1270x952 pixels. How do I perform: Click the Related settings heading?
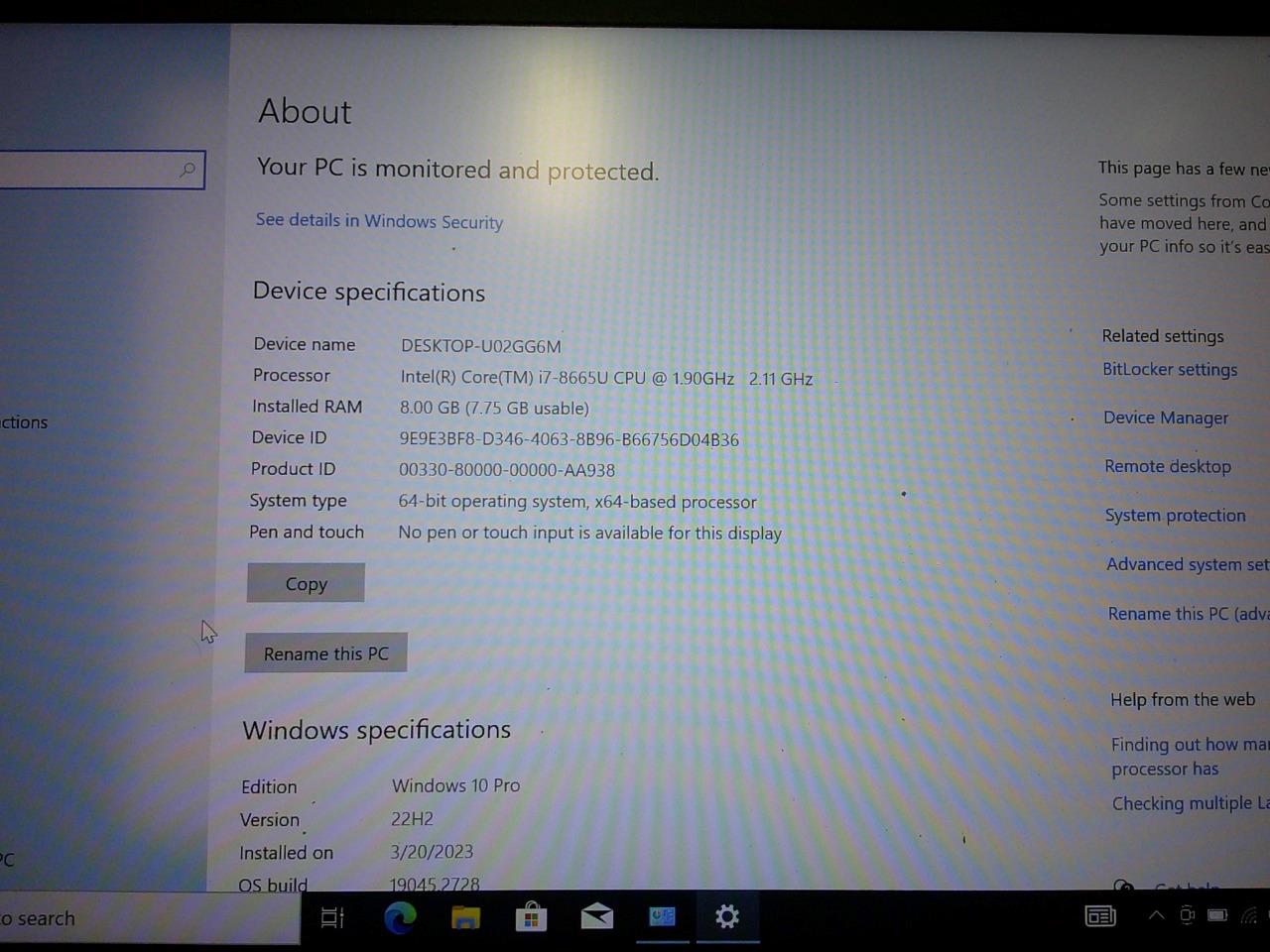click(1163, 336)
